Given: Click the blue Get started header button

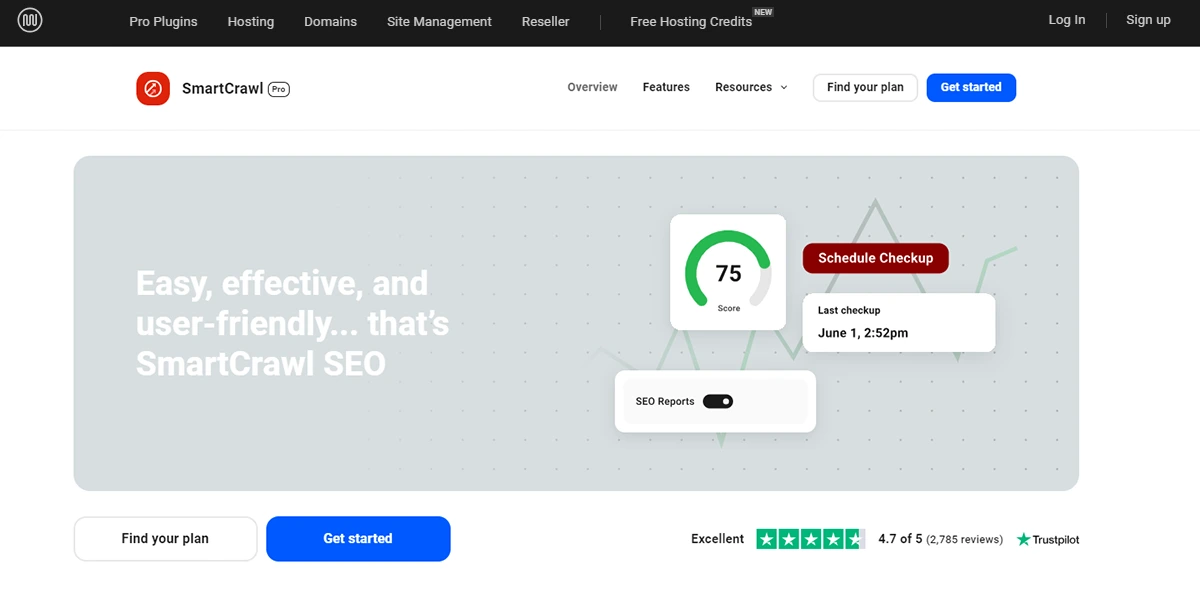Looking at the screenshot, I should (x=971, y=88).
